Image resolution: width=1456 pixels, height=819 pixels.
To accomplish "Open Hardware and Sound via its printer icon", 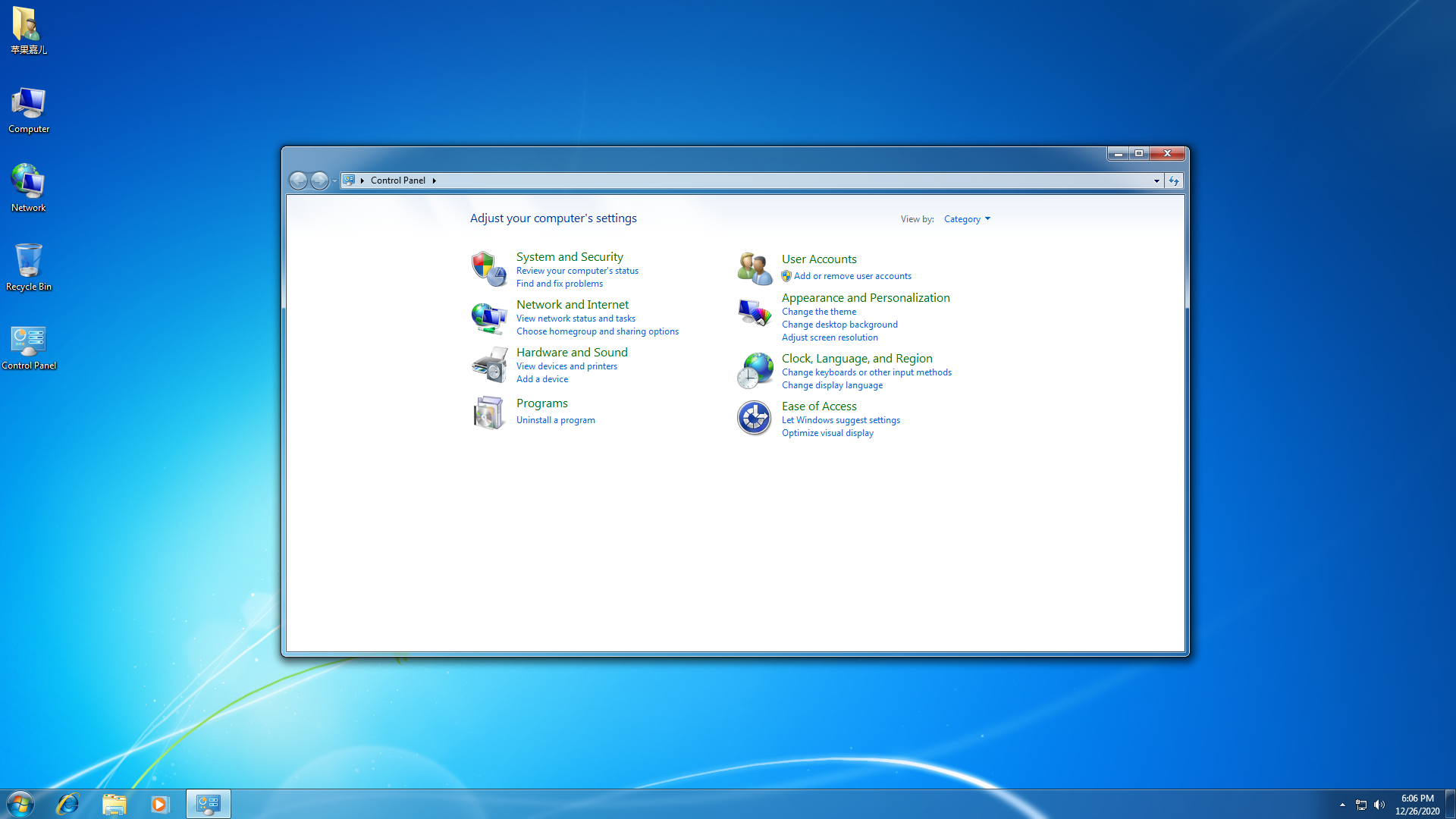I will click(x=489, y=365).
